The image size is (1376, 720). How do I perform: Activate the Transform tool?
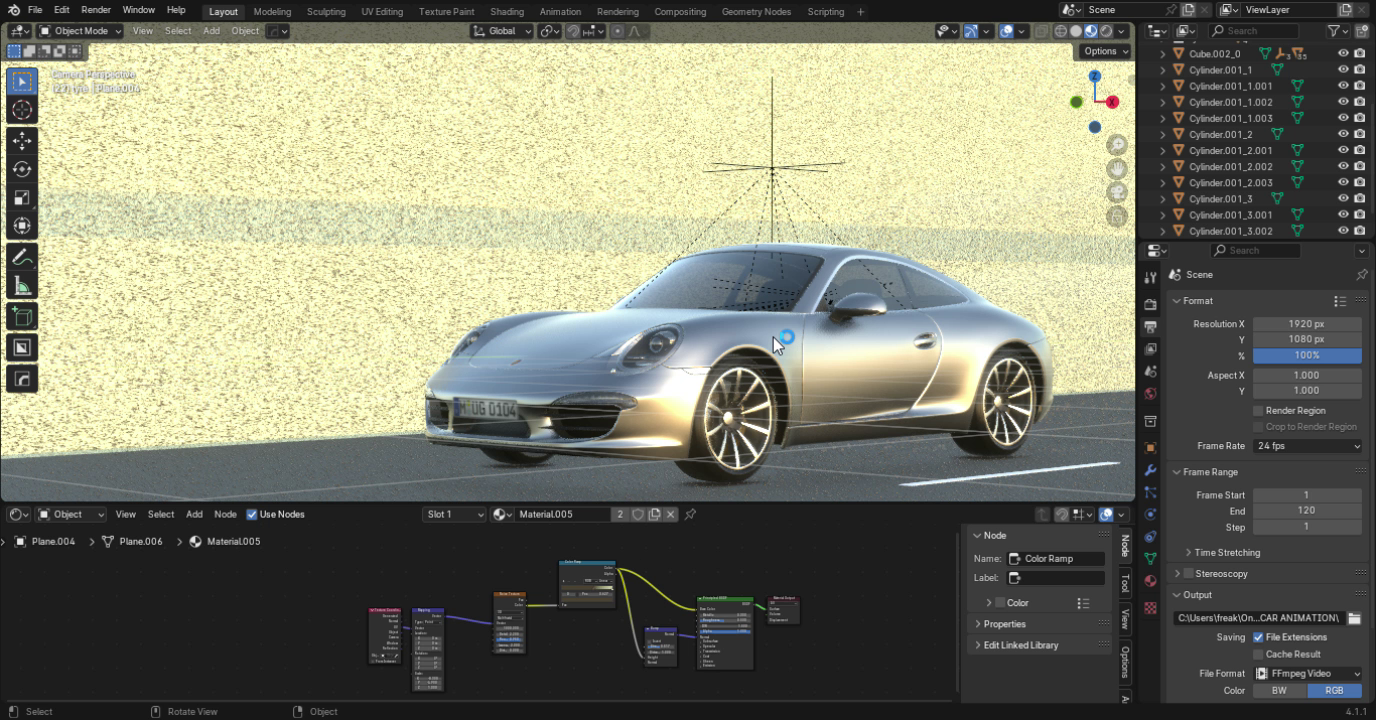(x=22, y=226)
